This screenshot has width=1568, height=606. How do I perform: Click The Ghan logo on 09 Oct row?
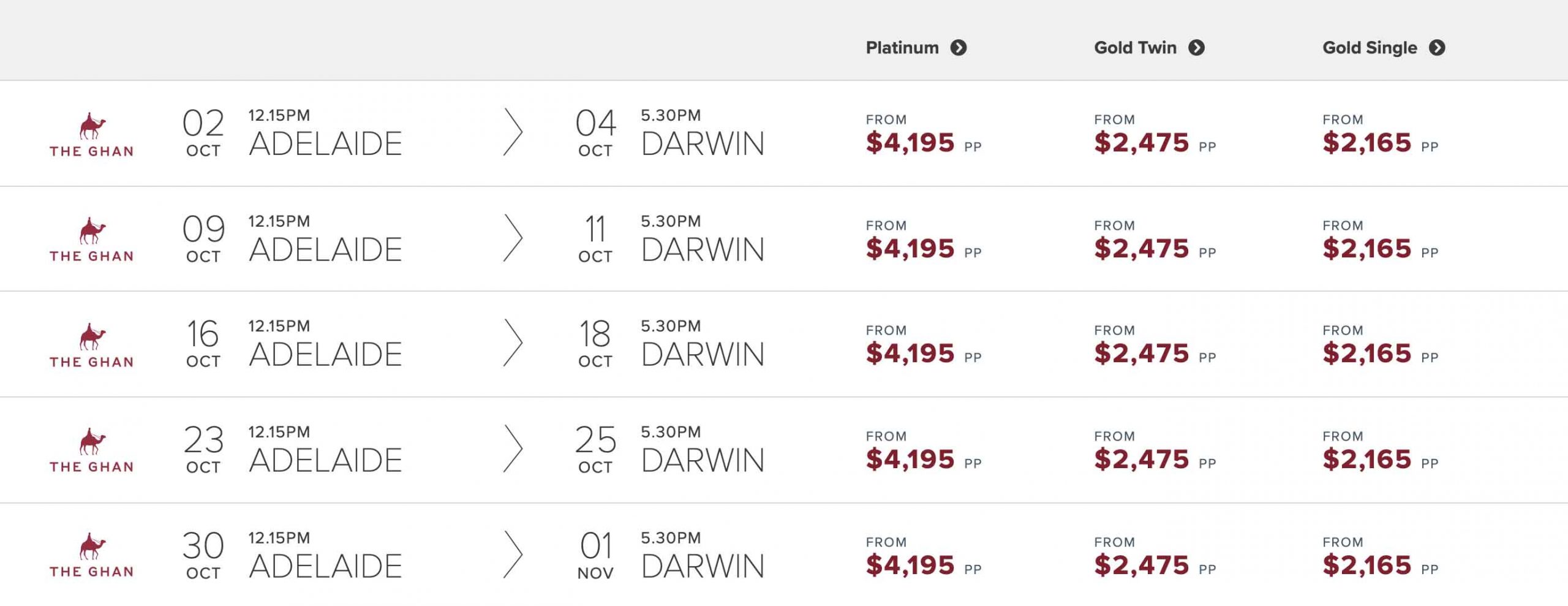pos(92,240)
